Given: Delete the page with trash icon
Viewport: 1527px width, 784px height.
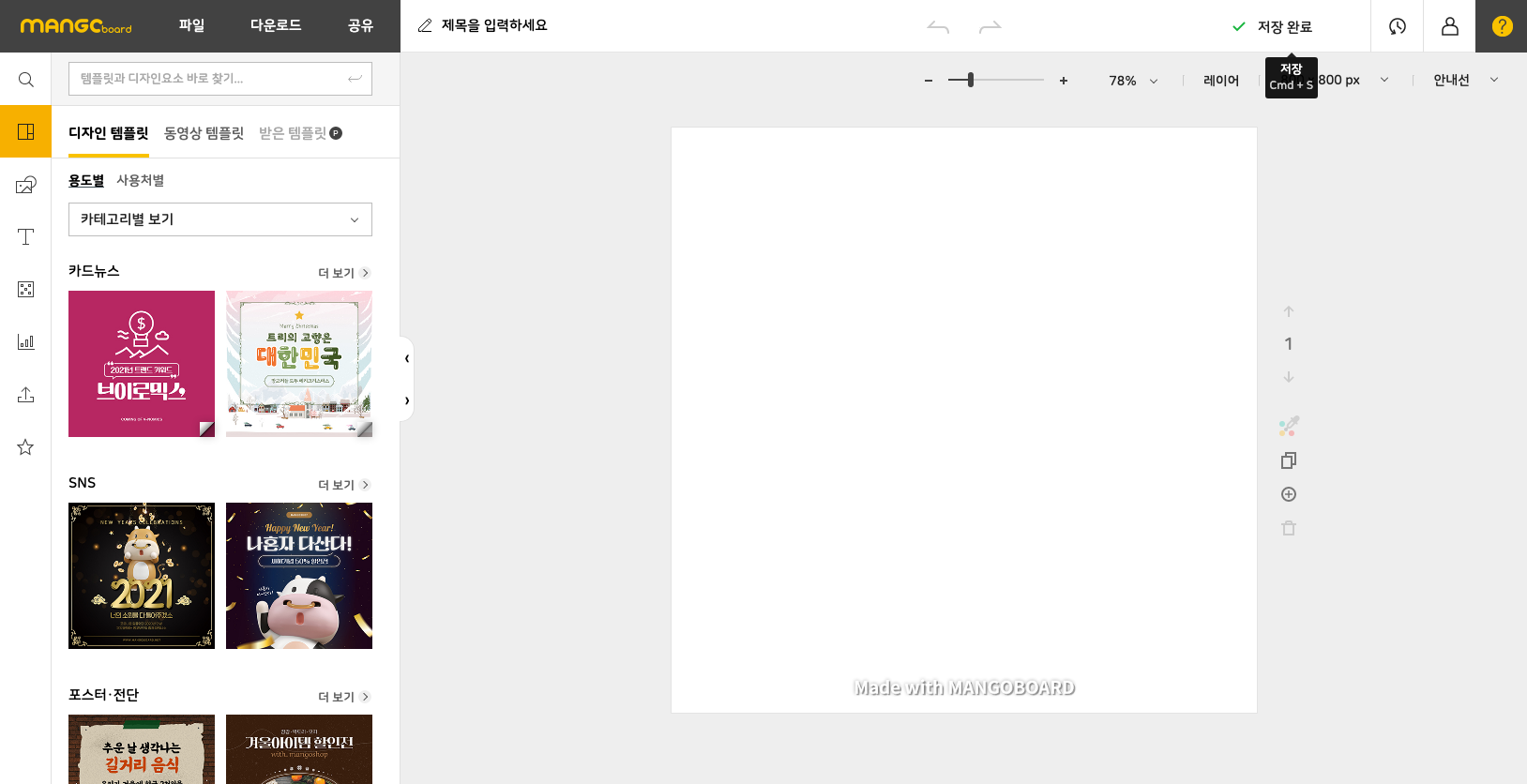Looking at the screenshot, I should pos(1289,528).
